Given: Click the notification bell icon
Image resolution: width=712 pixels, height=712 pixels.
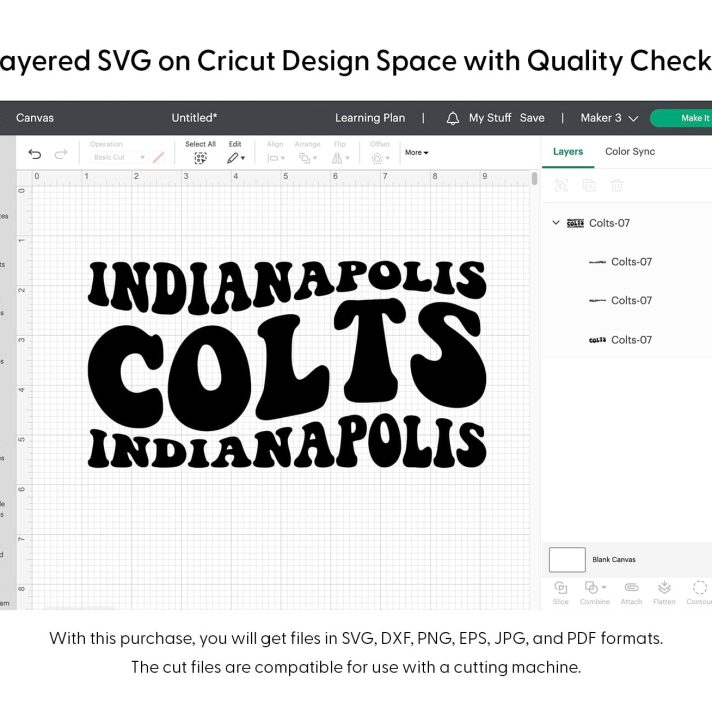Looking at the screenshot, I should click(x=452, y=119).
